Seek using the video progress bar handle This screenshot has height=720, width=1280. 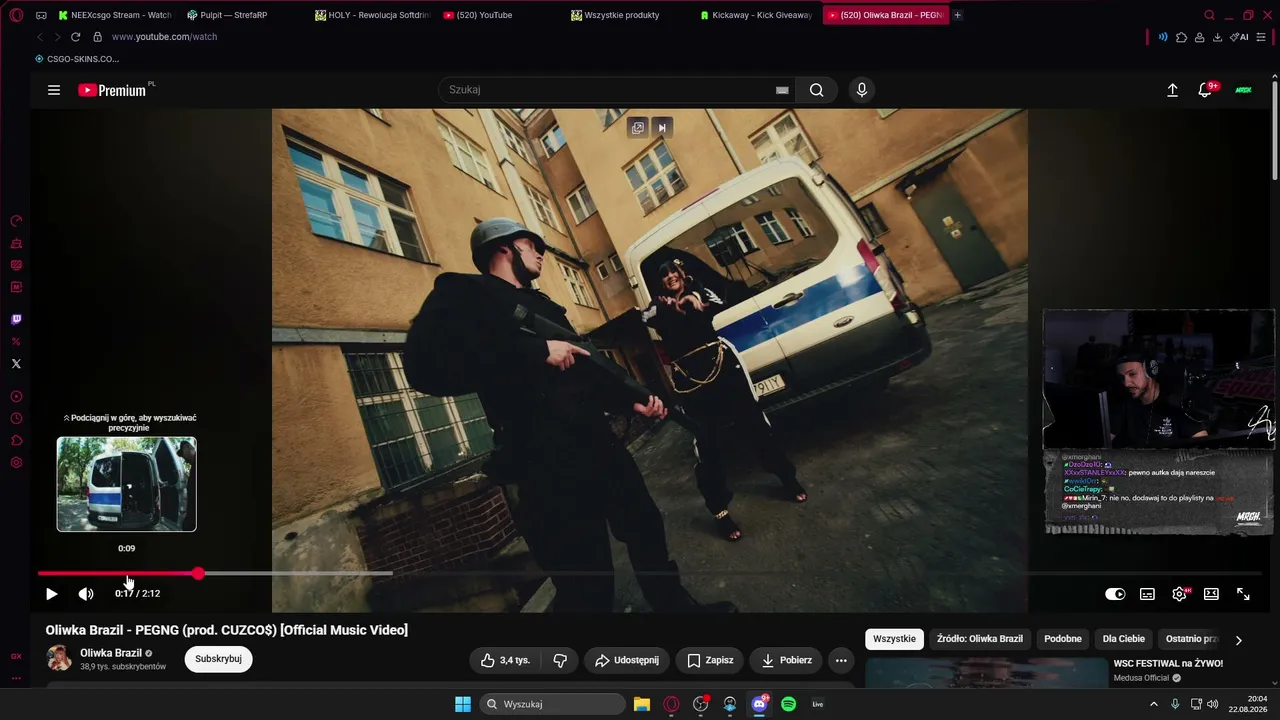pyautogui.click(x=198, y=573)
